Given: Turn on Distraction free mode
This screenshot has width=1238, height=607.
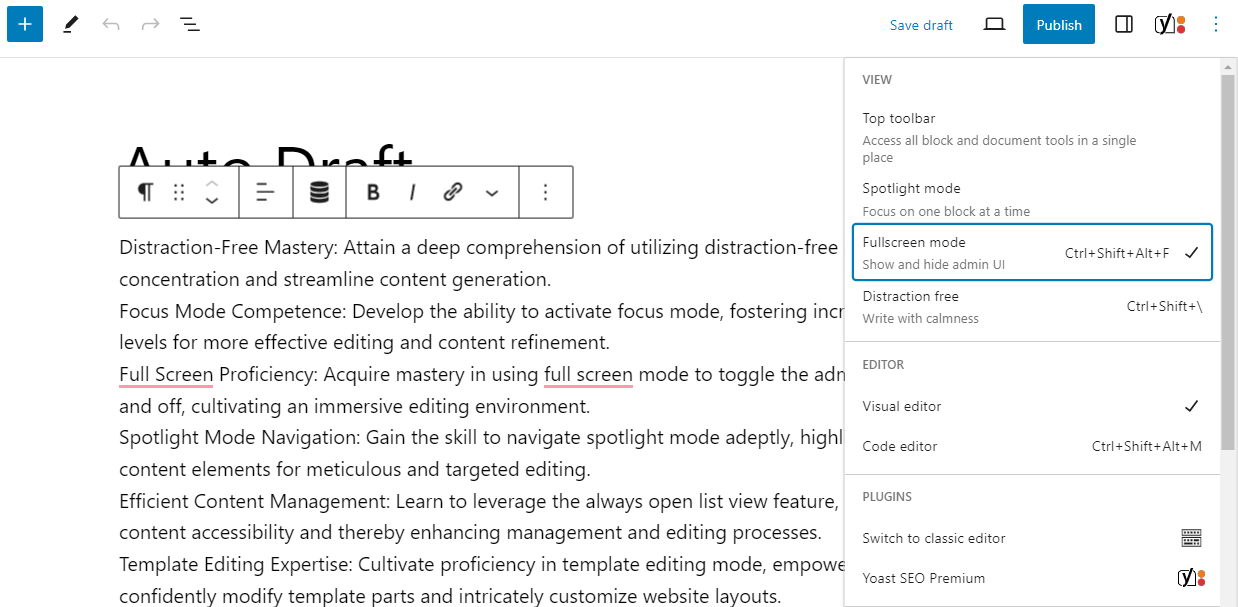Looking at the screenshot, I should pyautogui.click(x=1032, y=307).
